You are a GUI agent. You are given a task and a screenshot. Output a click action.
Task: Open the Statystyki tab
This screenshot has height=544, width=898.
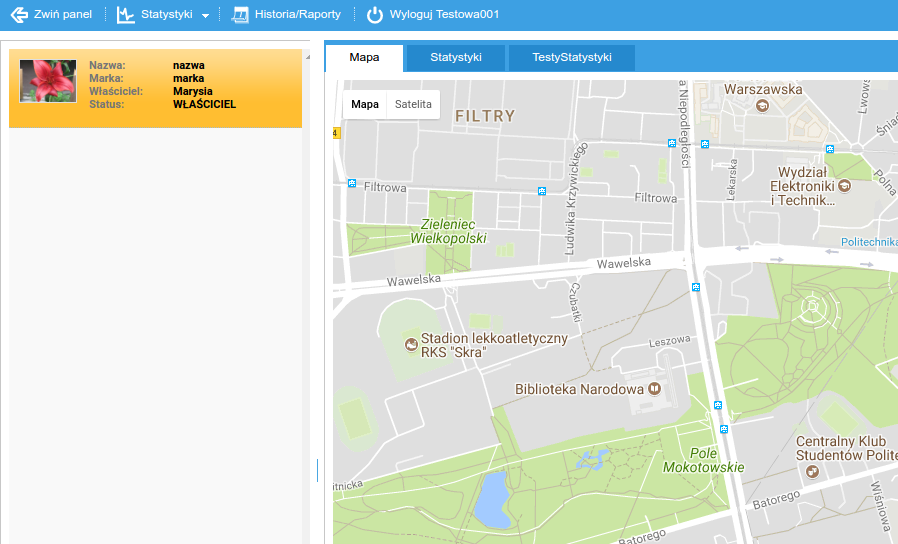pos(456,58)
